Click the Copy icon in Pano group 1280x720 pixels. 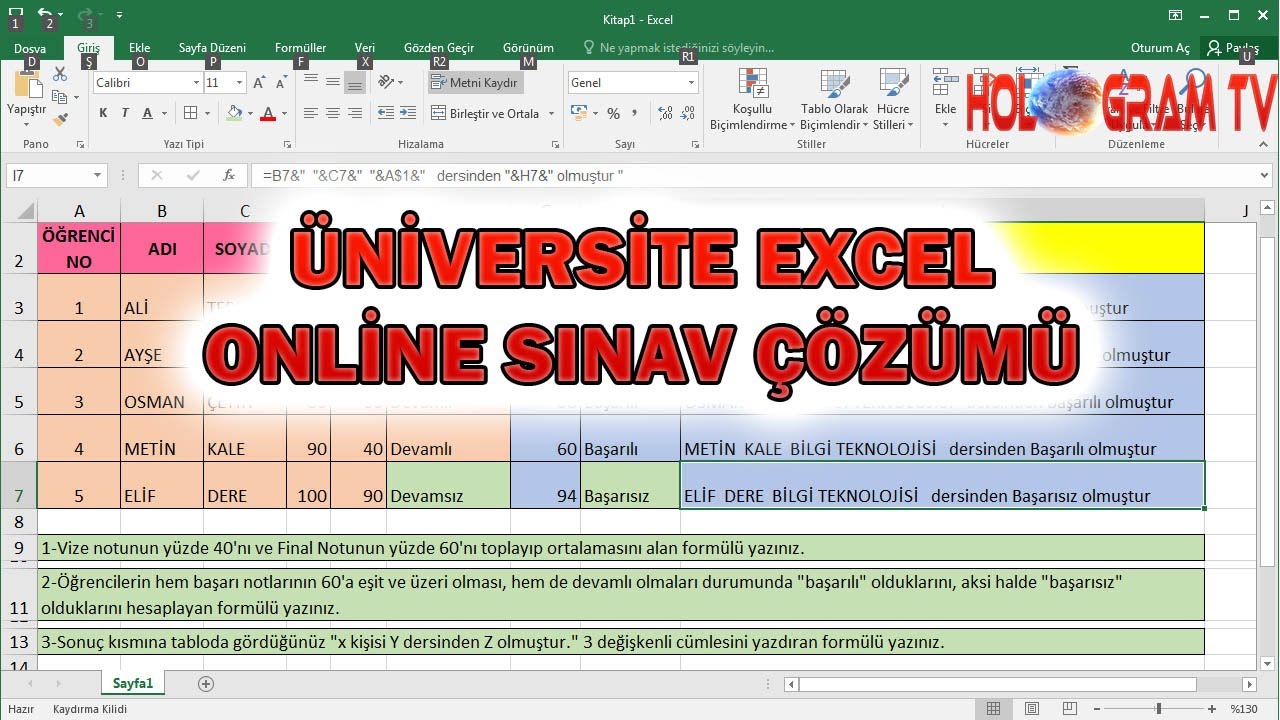tap(60, 97)
